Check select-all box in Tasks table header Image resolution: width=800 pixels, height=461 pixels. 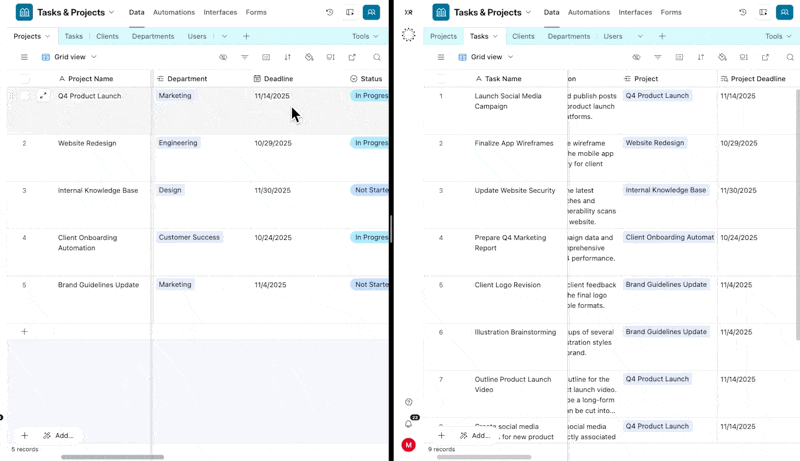pos(441,79)
